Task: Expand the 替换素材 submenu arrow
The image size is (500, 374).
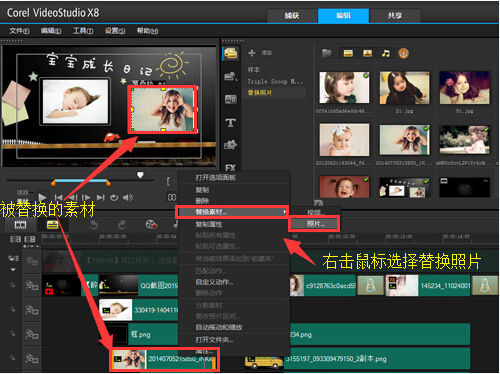Action: click(x=284, y=212)
